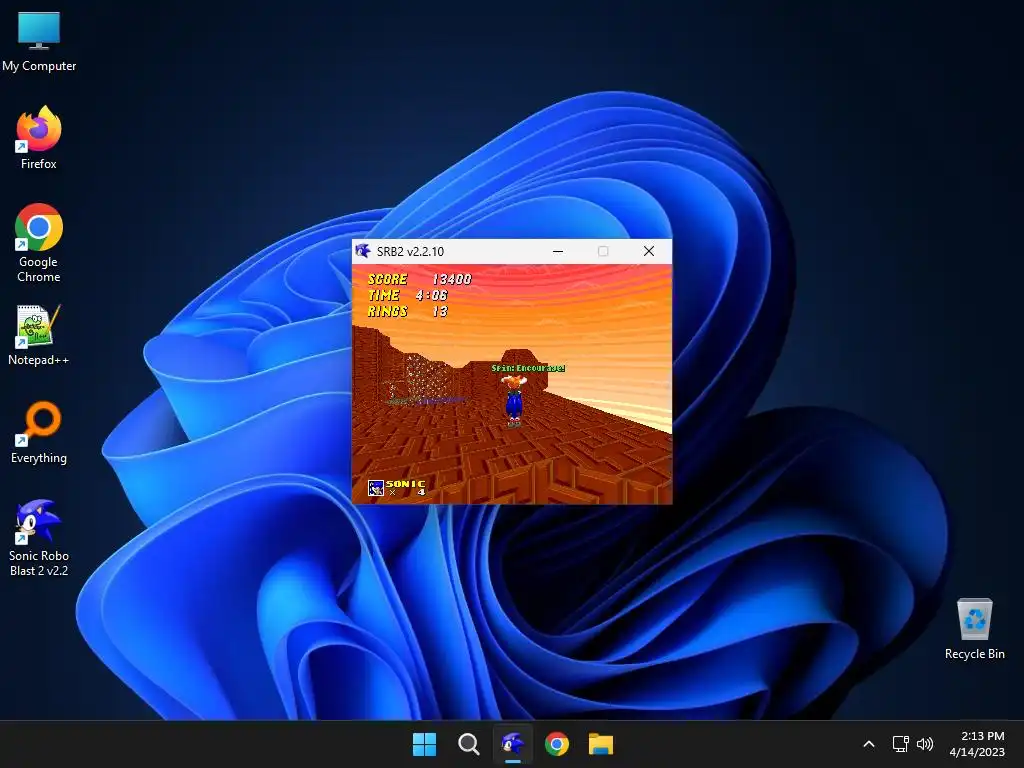
Task: Open taskbar Search
Action: pyautogui.click(x=468, y=744)
